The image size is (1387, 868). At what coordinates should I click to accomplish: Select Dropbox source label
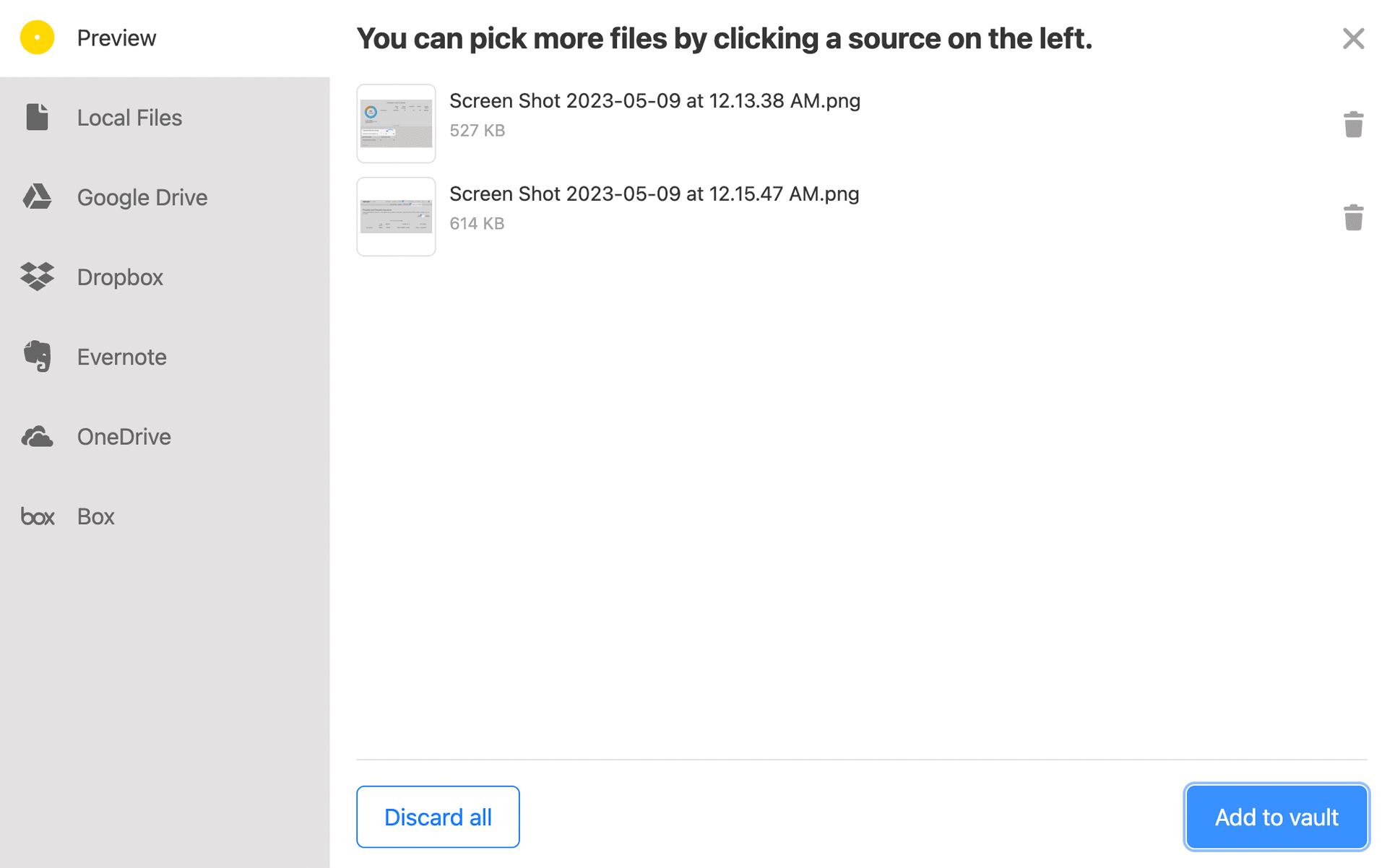pos(120,277)
